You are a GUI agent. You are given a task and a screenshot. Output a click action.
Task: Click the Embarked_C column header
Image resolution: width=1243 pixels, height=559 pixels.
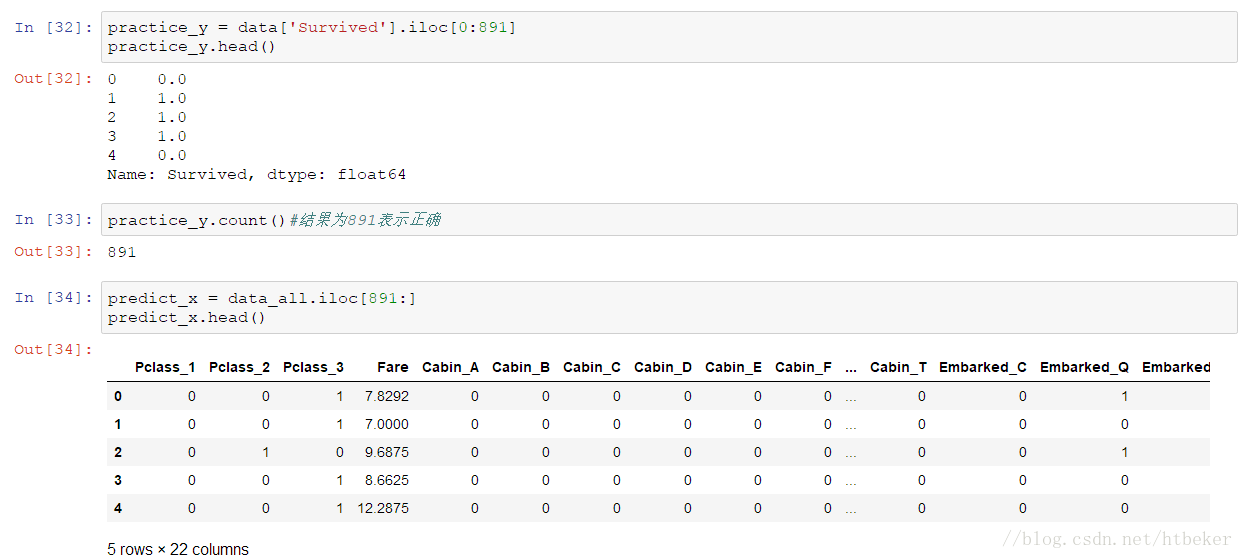pyautogui.click(x=982, y=367)
